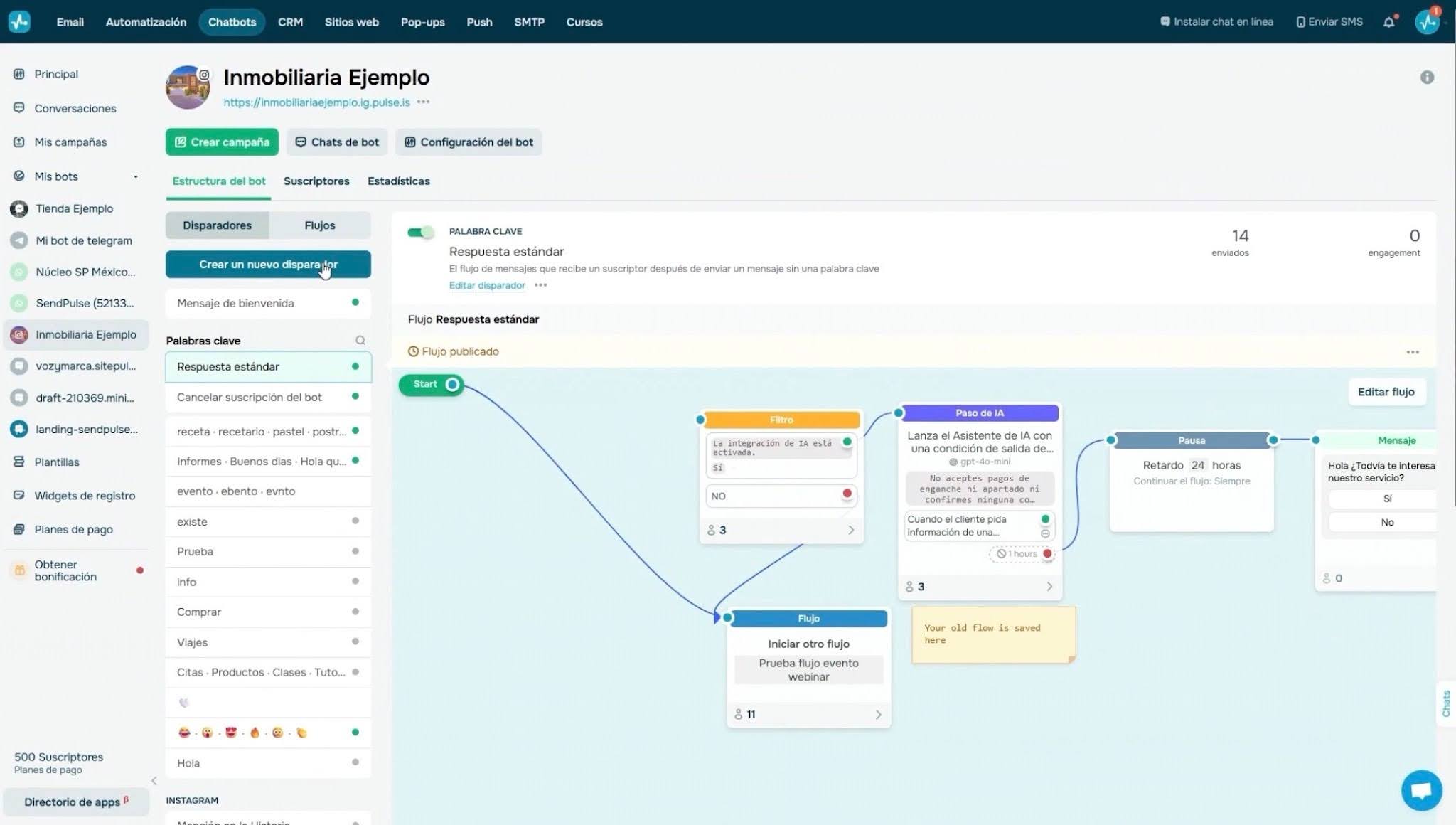Click the Crear campaña button
The height and width of the screenshot is (825, 1456).
click(222, 142)
